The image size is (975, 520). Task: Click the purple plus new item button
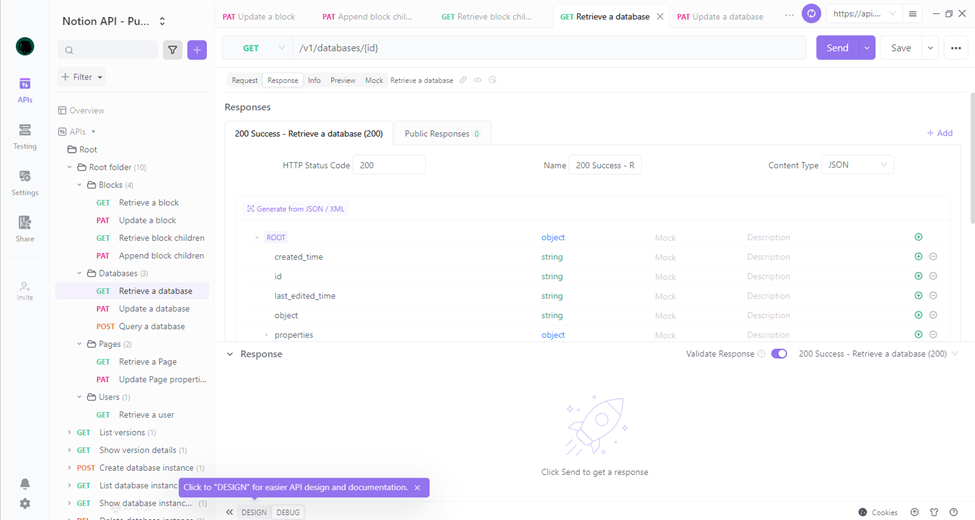(197, 50)
